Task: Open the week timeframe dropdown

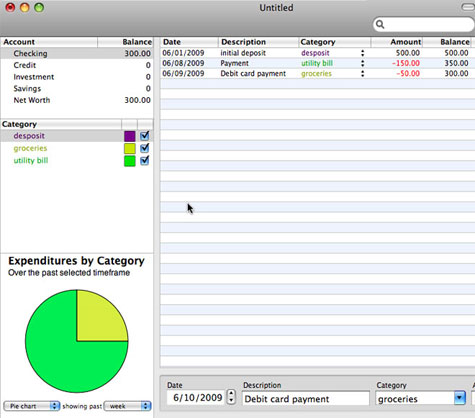Action: pyautogui.click(x=128, y=406)
